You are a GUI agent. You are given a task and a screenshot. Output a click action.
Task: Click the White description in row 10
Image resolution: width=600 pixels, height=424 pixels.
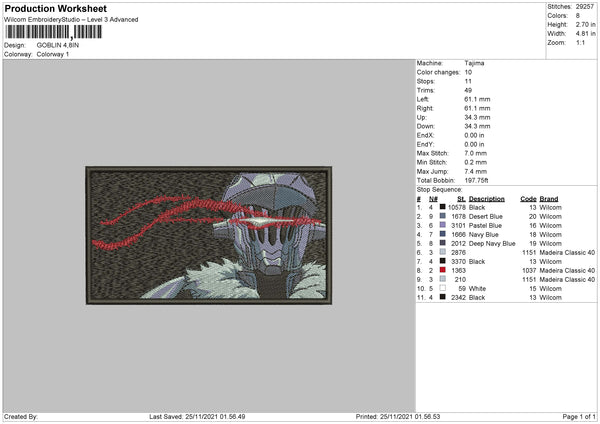click(477, 289)
